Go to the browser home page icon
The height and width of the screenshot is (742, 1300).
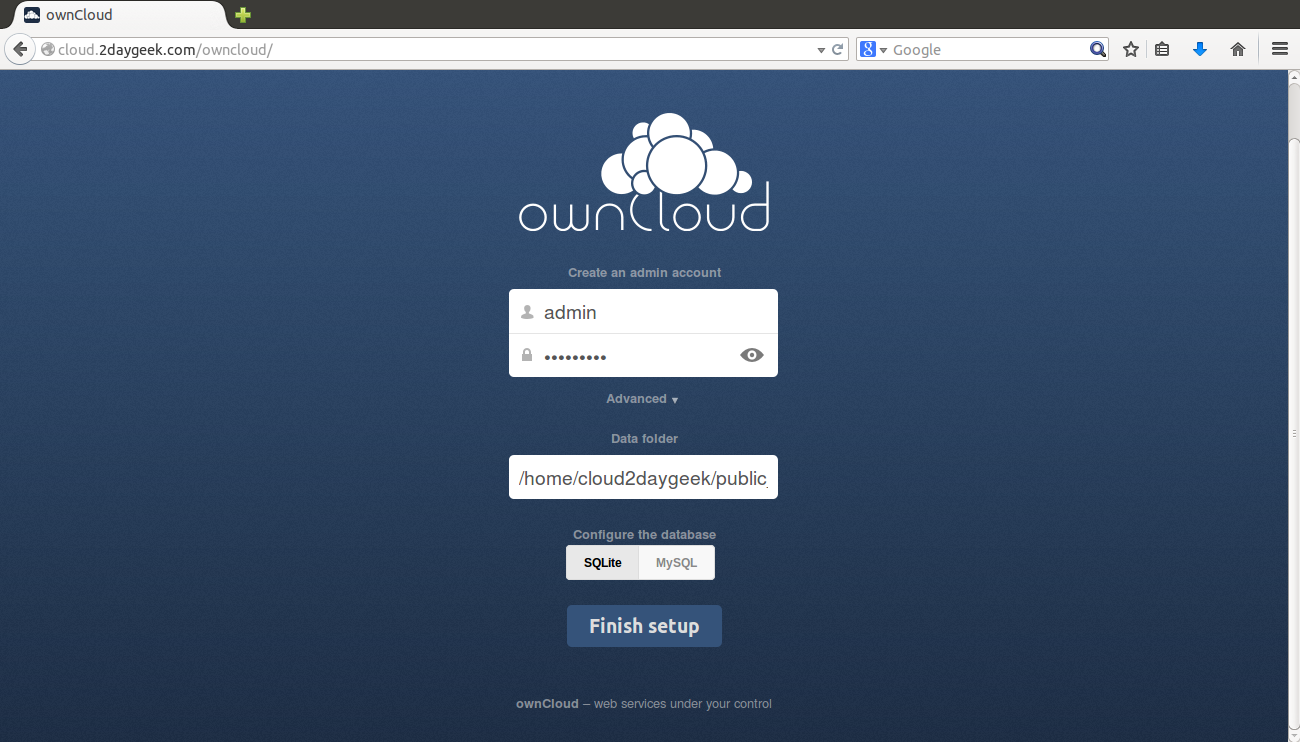(1238, 49)
